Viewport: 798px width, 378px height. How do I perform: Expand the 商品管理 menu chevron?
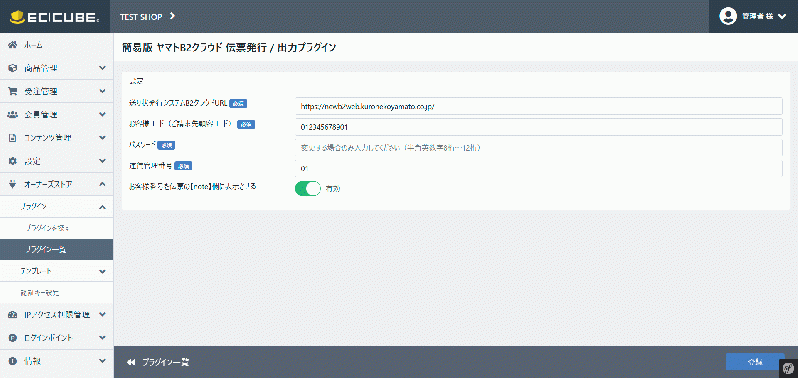click(102, 68)
